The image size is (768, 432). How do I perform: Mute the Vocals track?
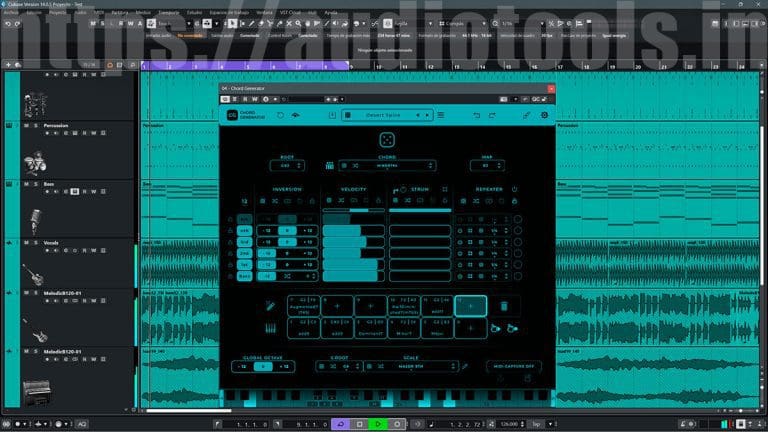pos(26,243)
